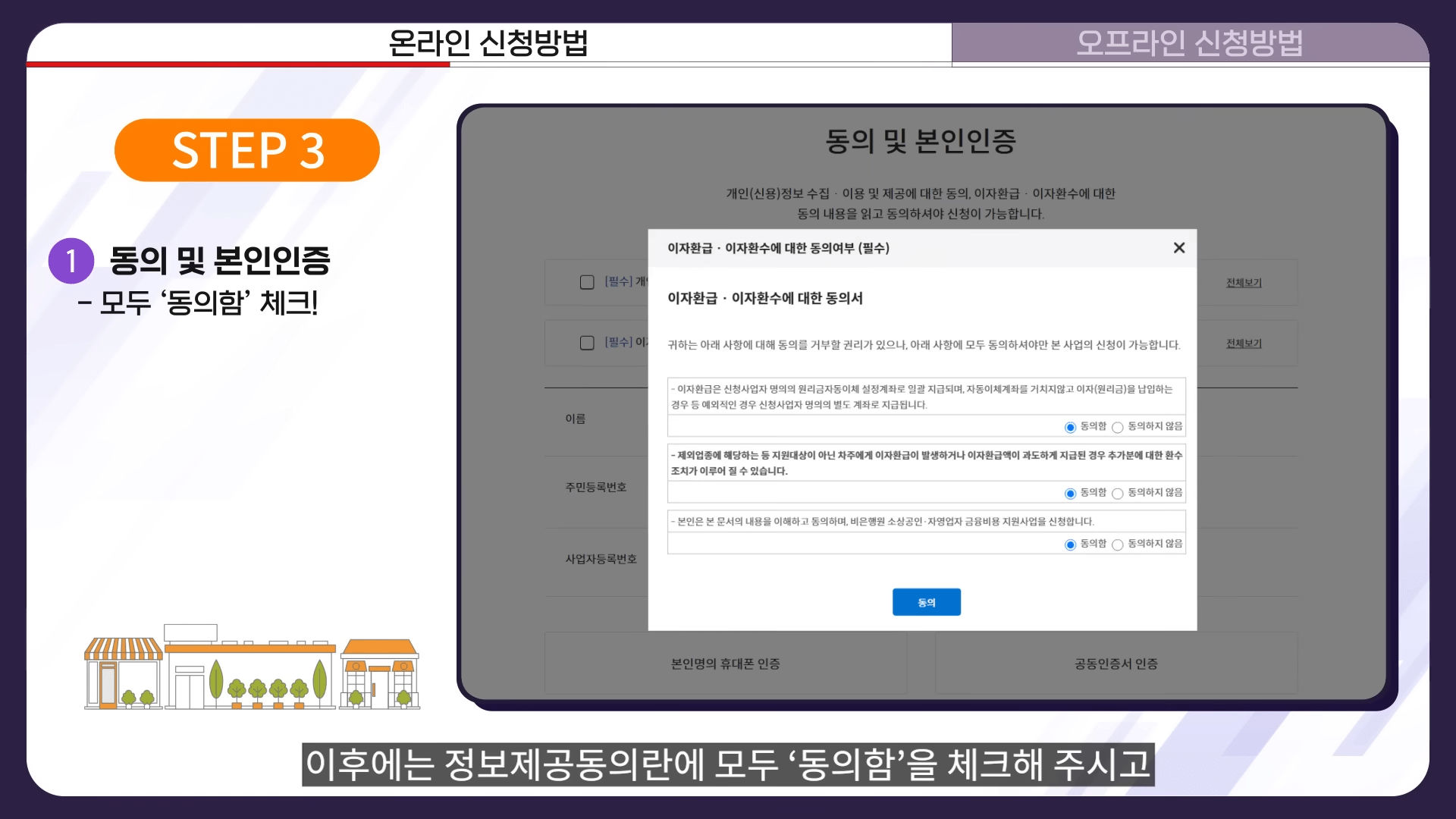Close the consent dialog with X
Screen dimensions: 1456x819
(x=1178, y=248)
